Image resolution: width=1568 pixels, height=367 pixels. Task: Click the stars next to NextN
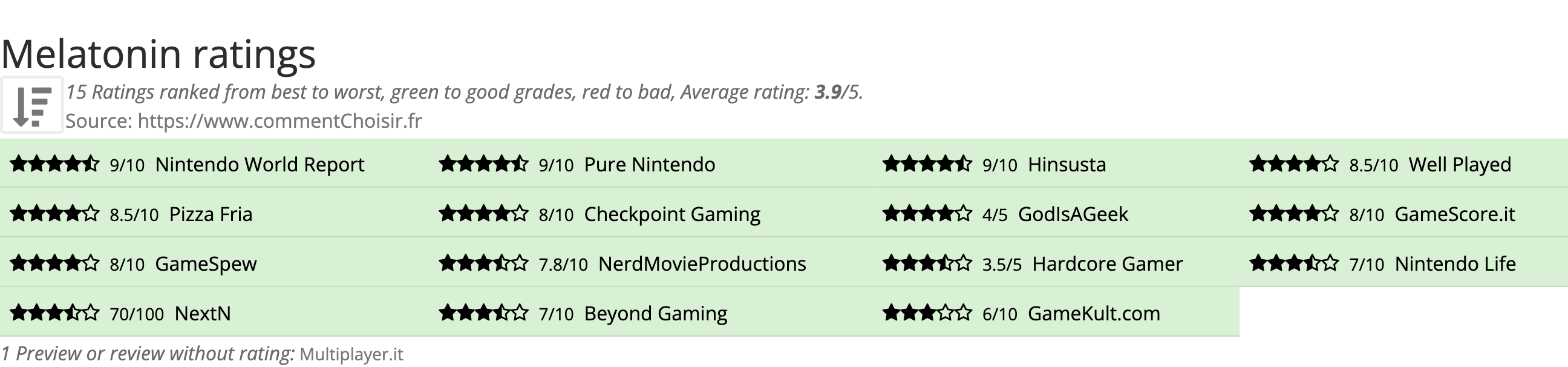(55, 313)
